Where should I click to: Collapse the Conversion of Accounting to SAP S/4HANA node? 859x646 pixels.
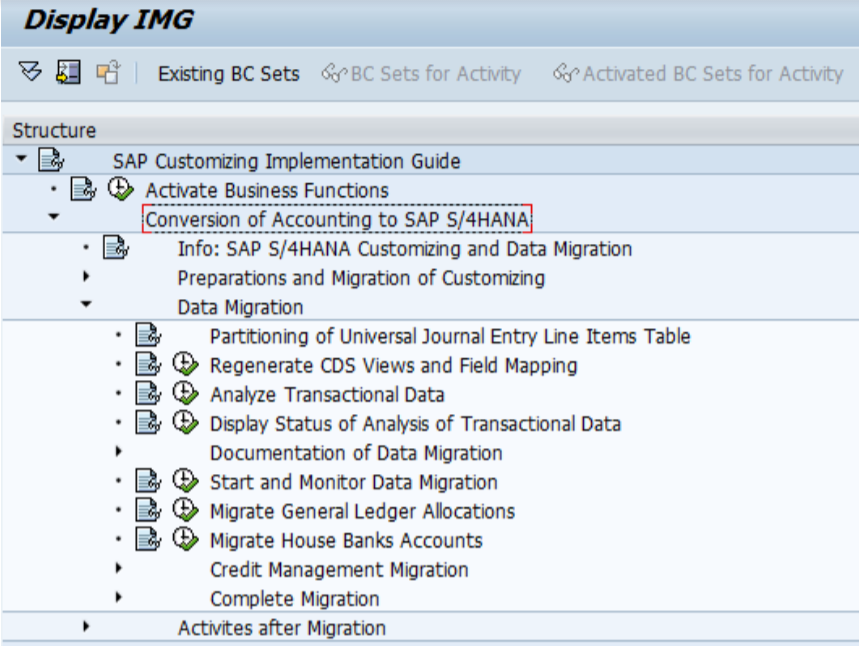point(54,218)
